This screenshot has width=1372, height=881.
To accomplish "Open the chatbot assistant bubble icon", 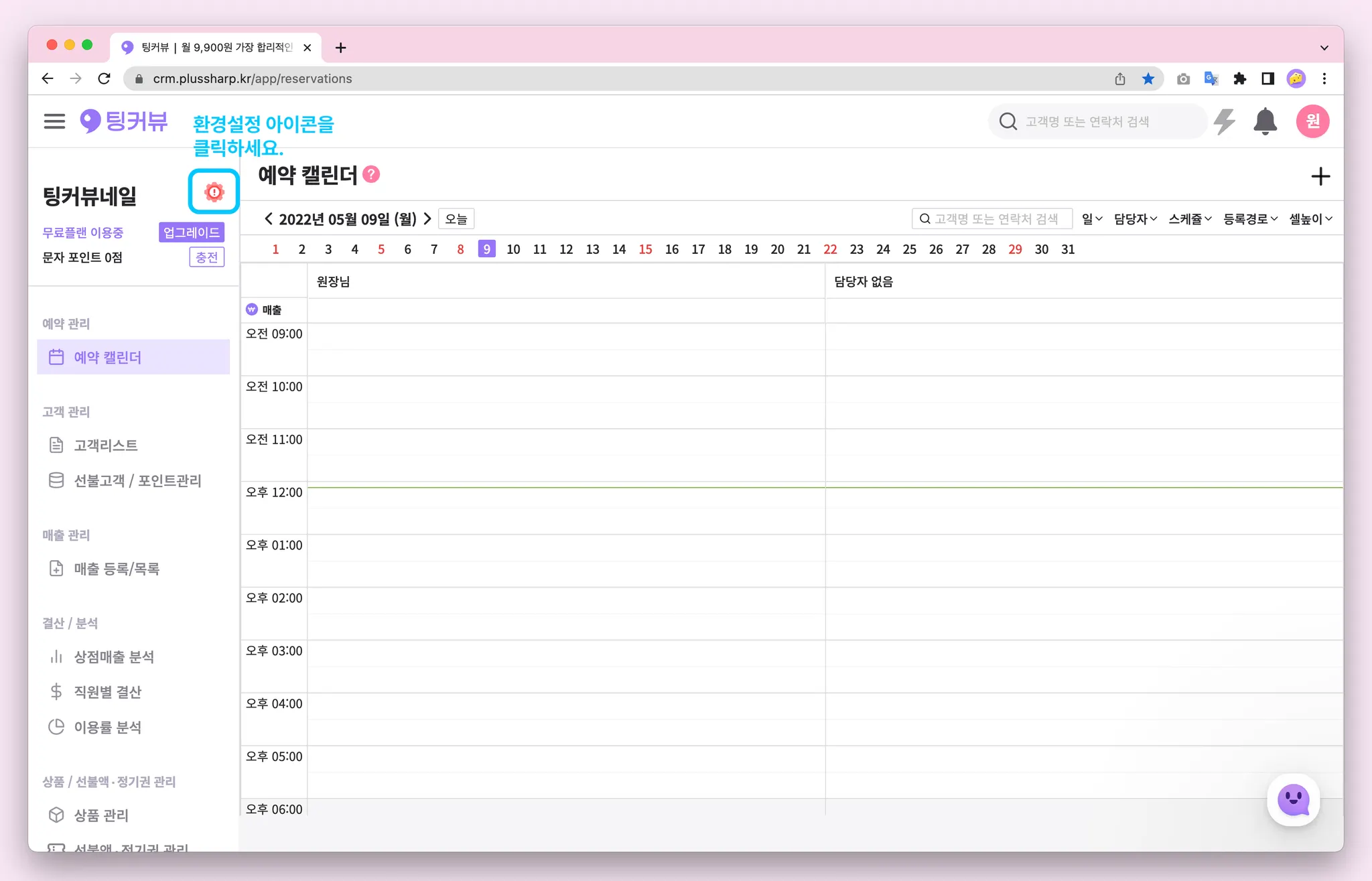I will click(1293, 800).
